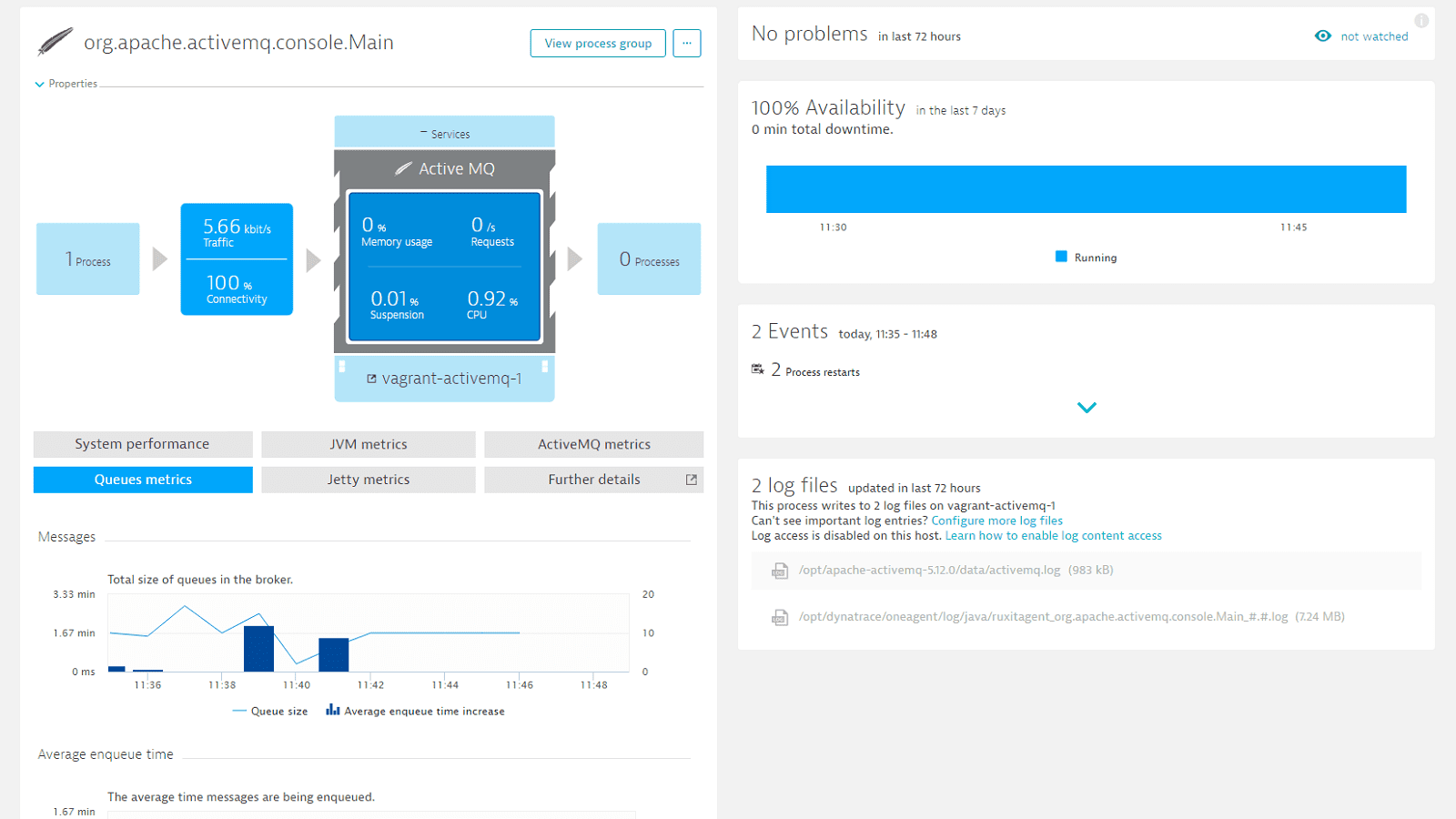
Task: Click the ruxitagent log file icon
Action: click(x=780, y=617)
